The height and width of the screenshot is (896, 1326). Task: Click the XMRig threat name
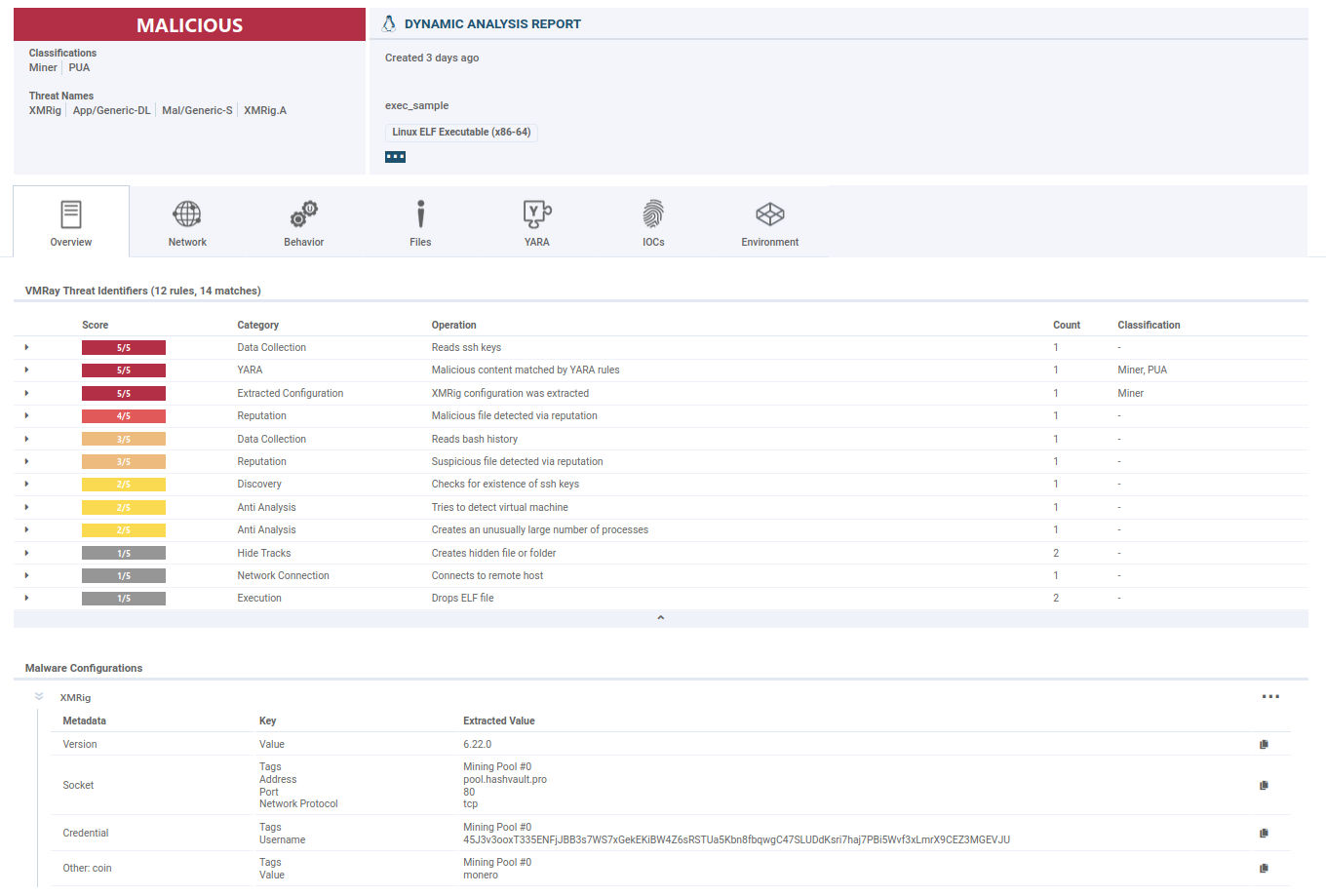[x=45, y=110]
